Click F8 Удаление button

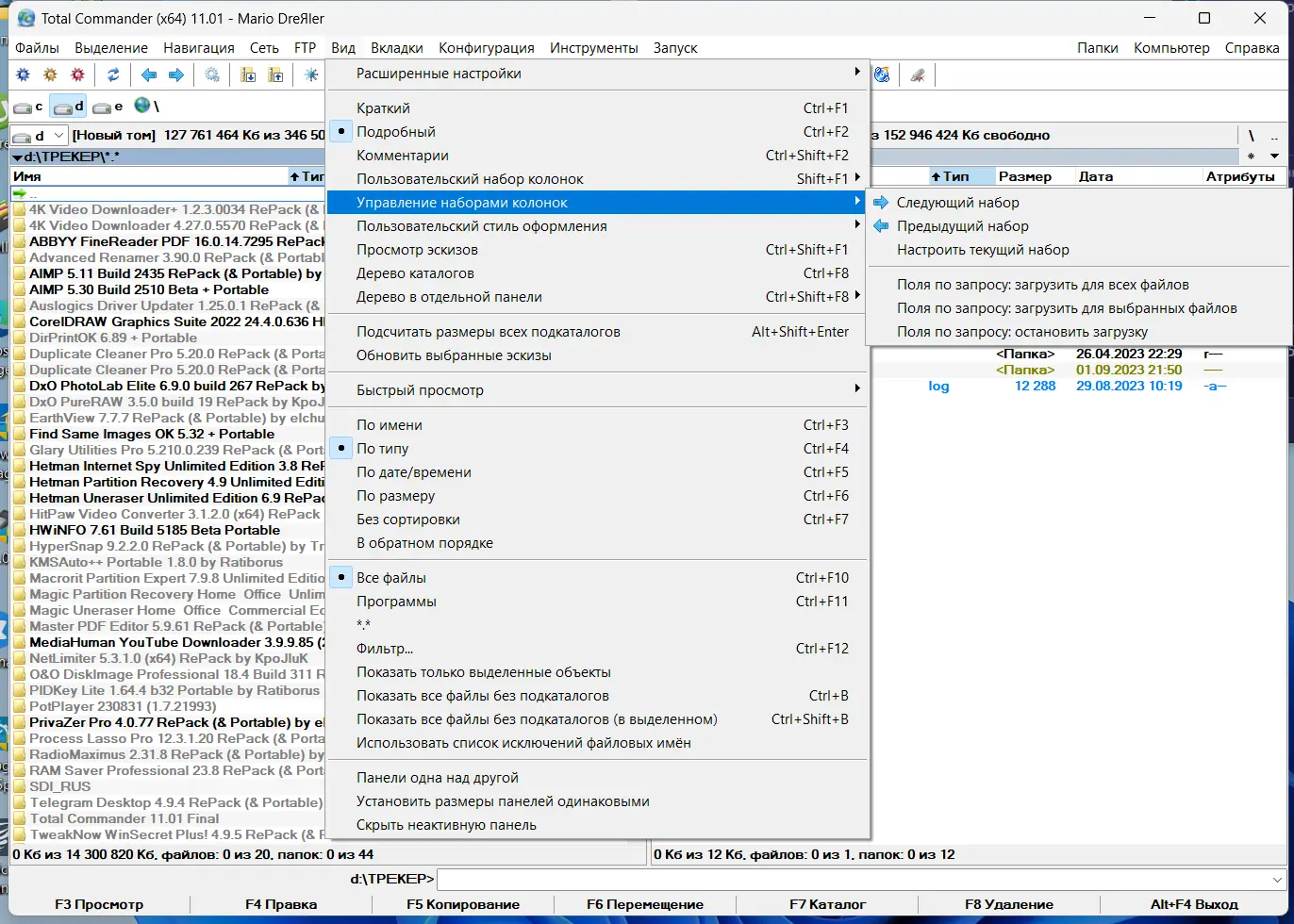(1009, 904)
